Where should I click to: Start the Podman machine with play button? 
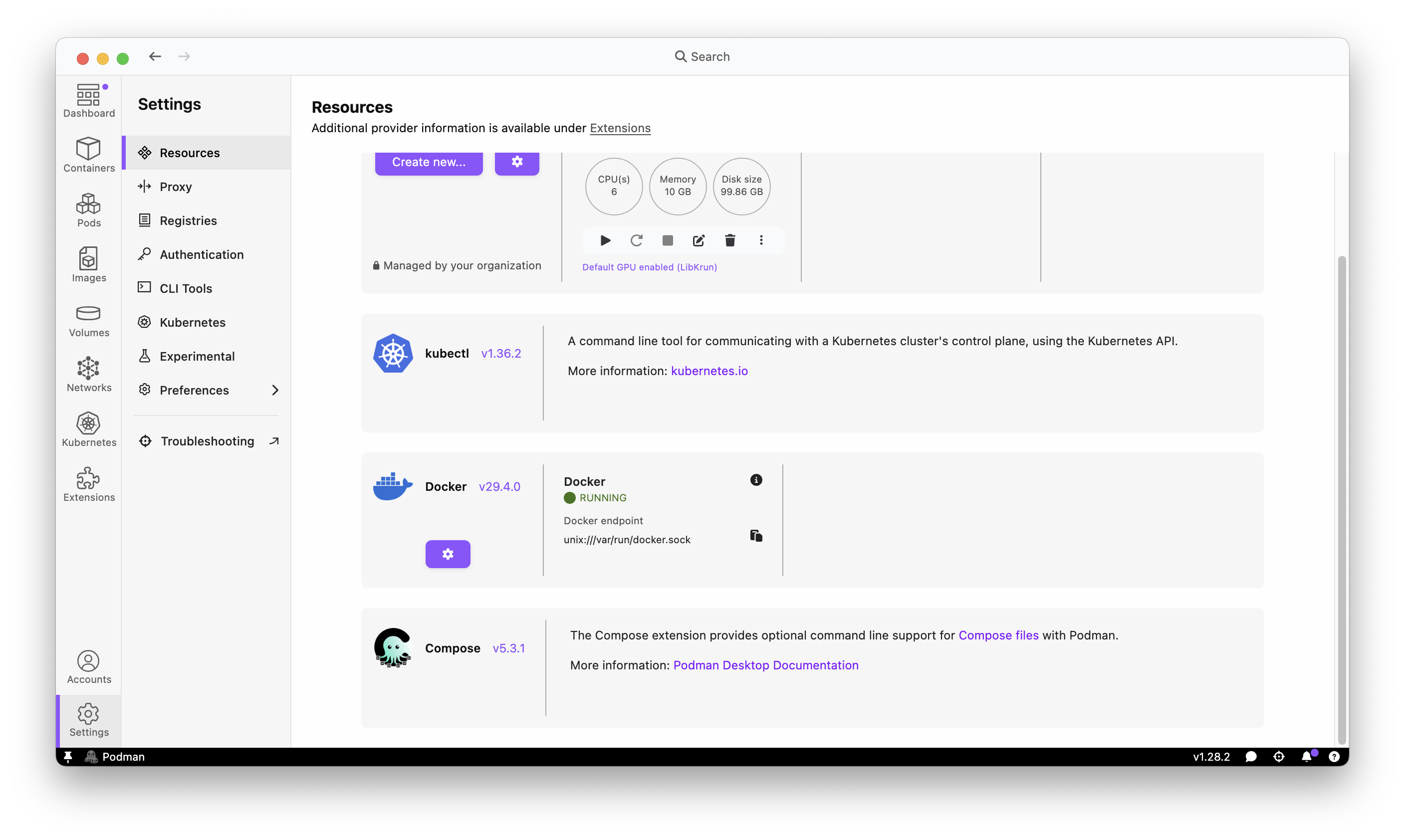tap(605, 240)
